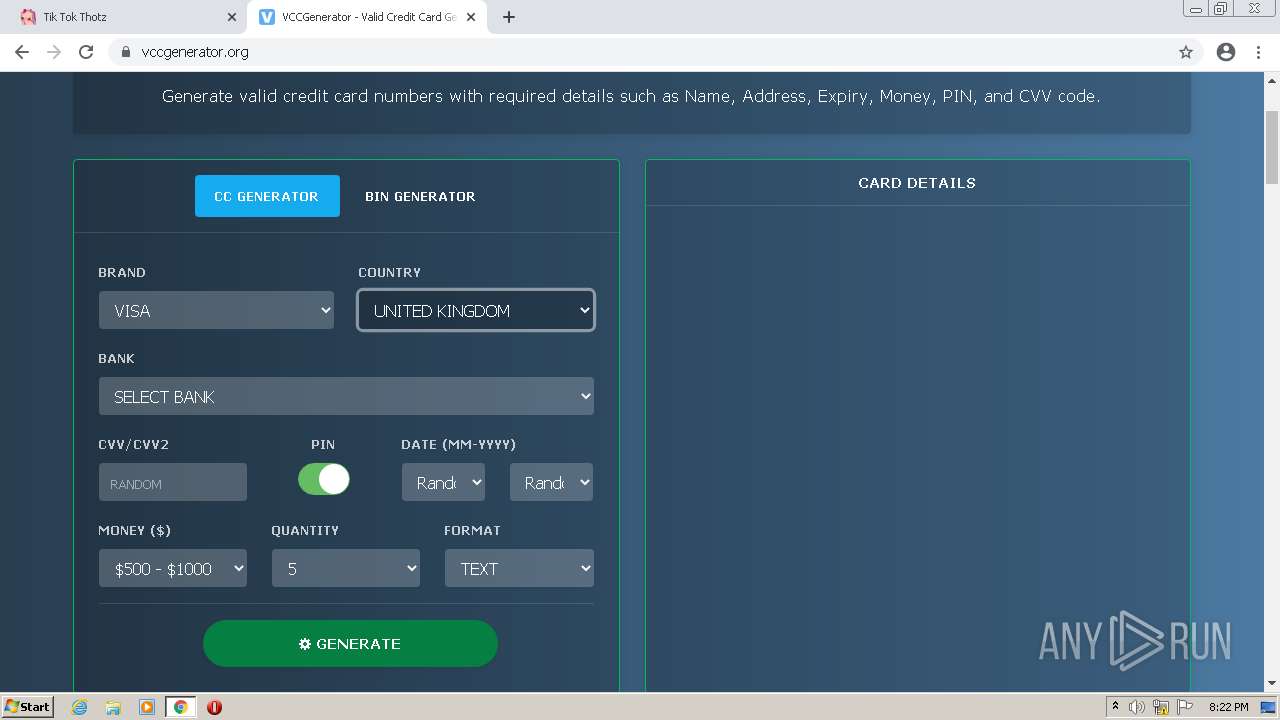Open the volume control in the tray
This screenshot has width=1280, height=720.
coord(1137,707)
